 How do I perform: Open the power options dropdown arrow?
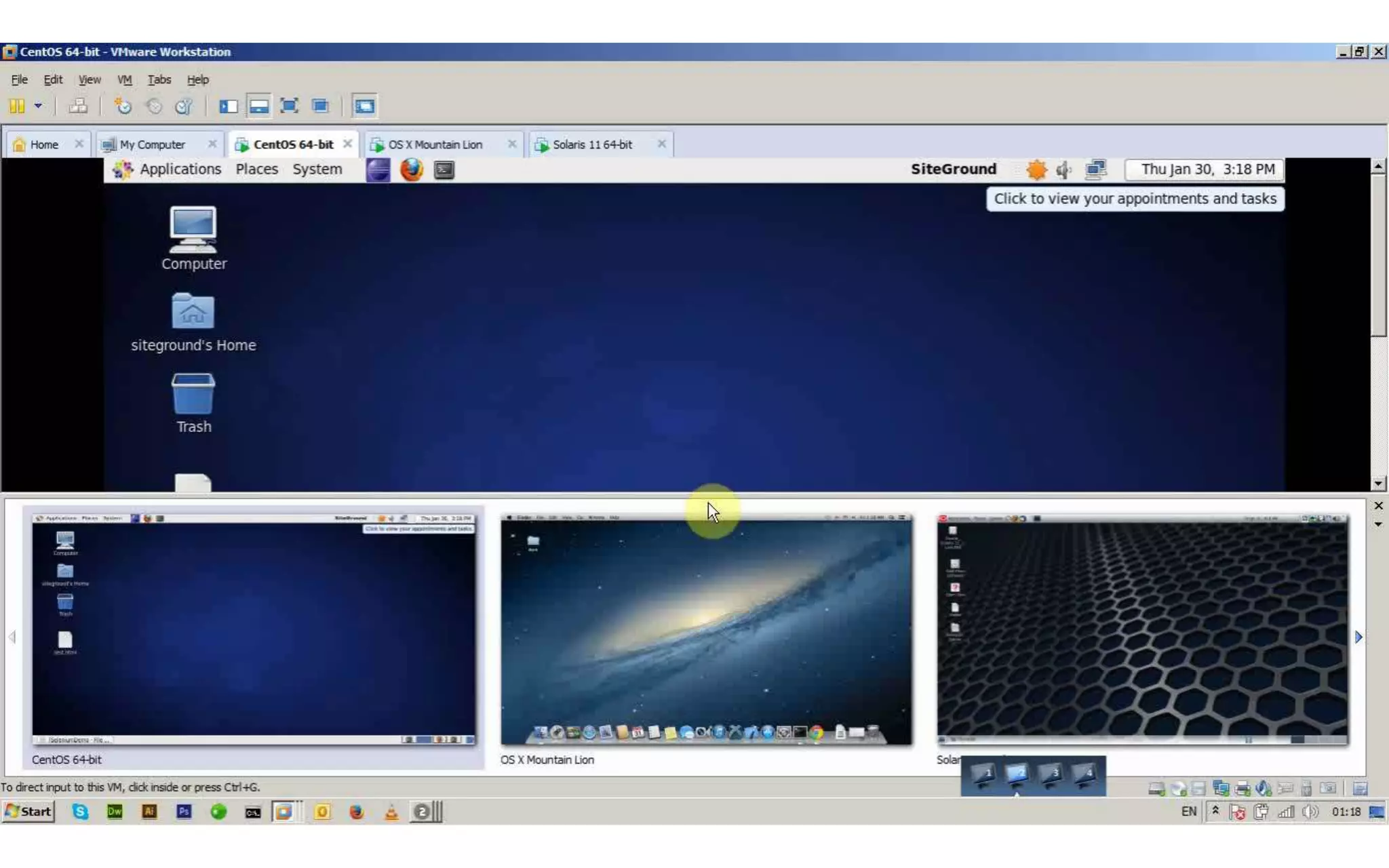(38, 106)
